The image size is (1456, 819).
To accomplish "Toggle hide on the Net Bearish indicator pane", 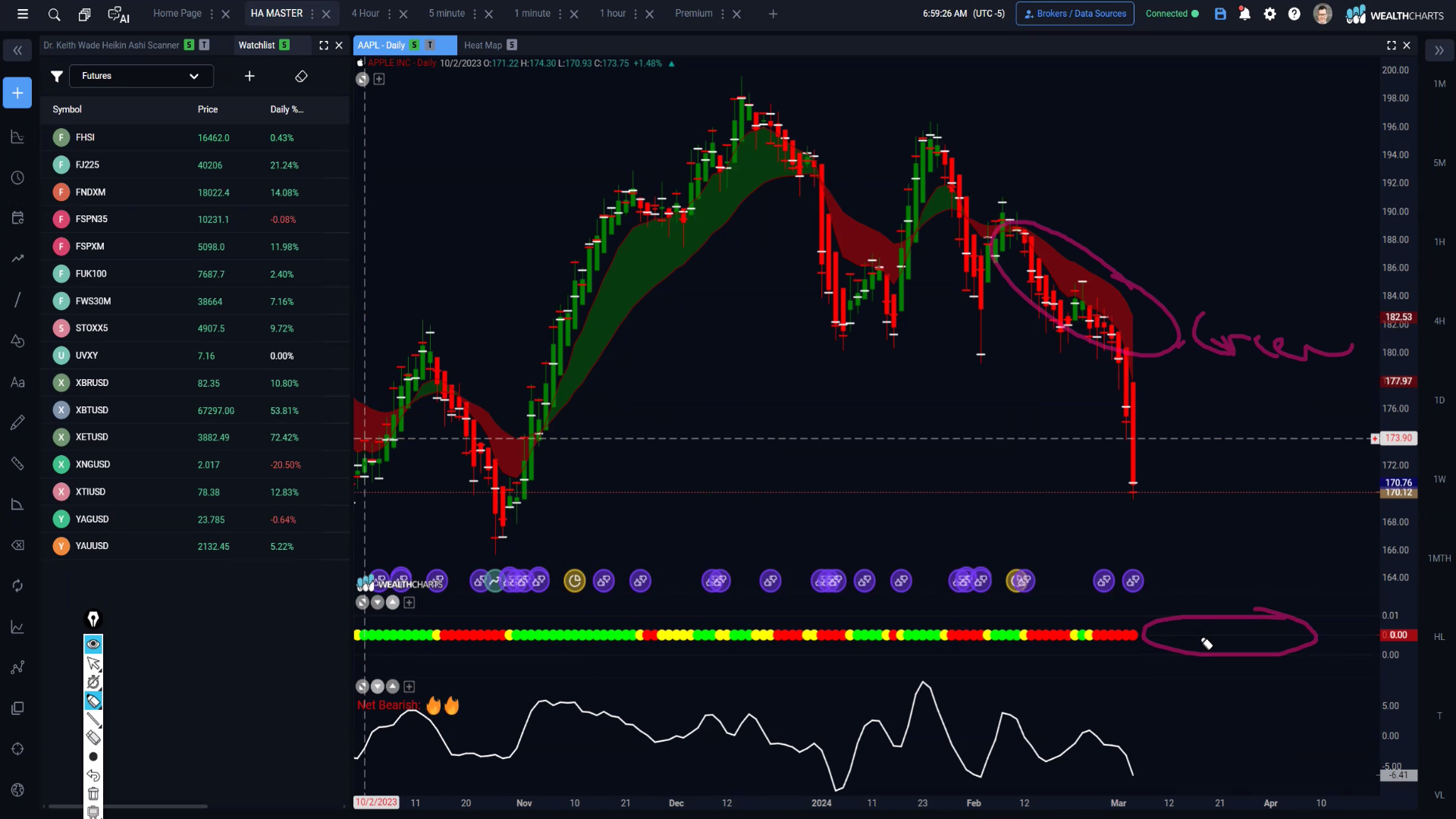I will pyautogui.click(x=362, y=686).
